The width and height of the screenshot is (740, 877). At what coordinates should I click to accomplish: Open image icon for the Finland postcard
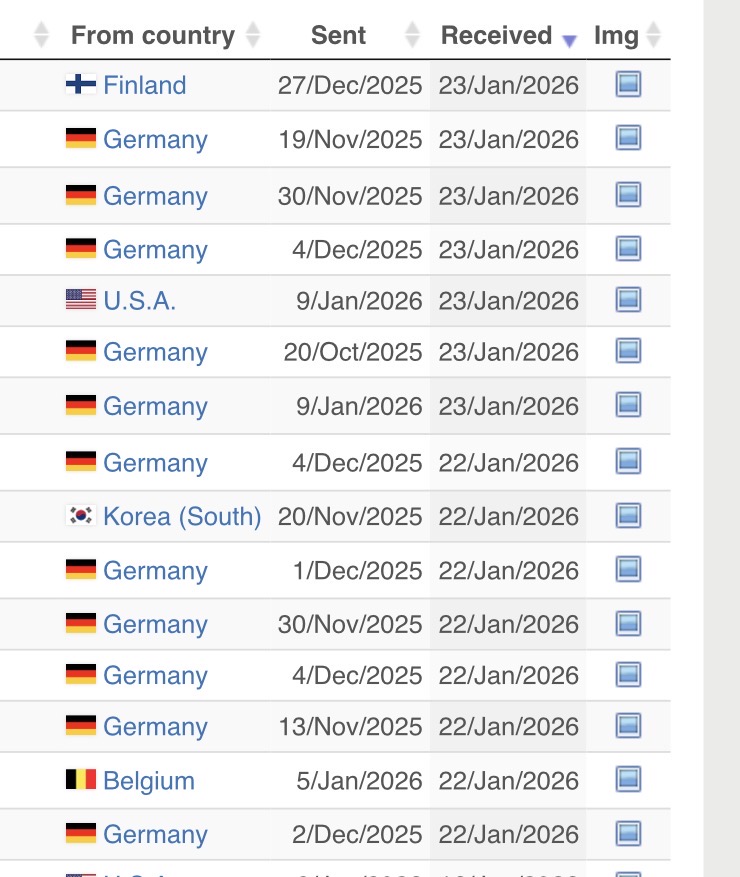[x=628, y=85]
